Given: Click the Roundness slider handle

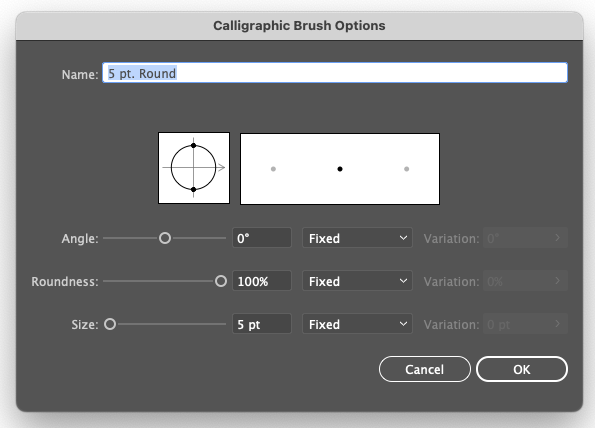Looking at the screenshot, I should (x=221, y=281).
